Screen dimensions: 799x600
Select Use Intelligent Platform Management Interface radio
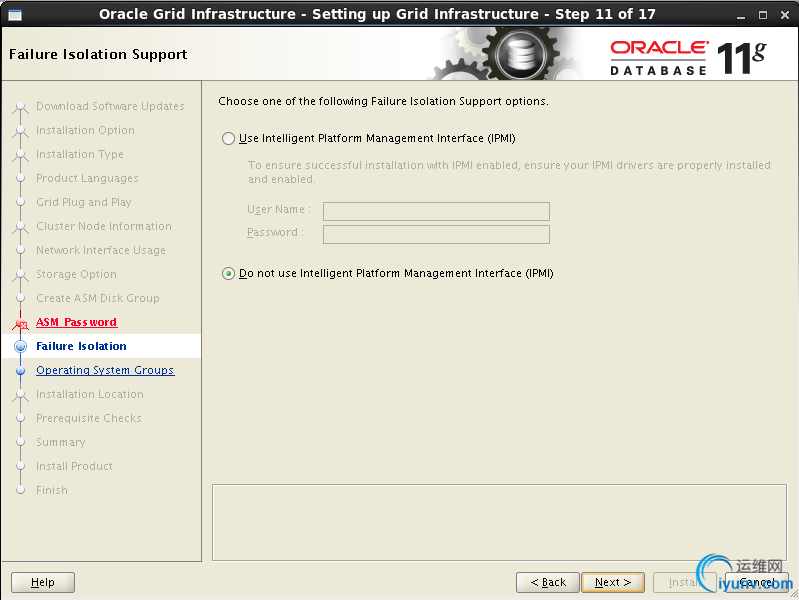pos(228,139)
